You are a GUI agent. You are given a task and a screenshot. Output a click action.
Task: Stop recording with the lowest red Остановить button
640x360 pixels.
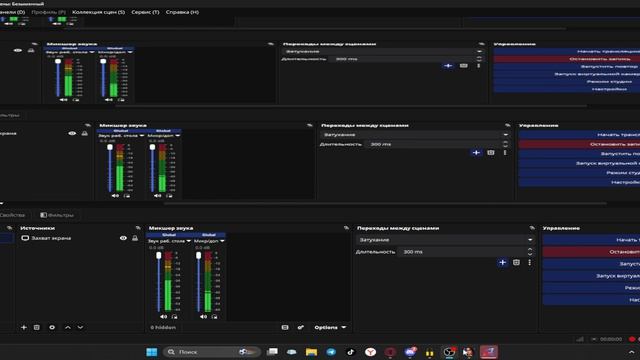click(591, 252)
